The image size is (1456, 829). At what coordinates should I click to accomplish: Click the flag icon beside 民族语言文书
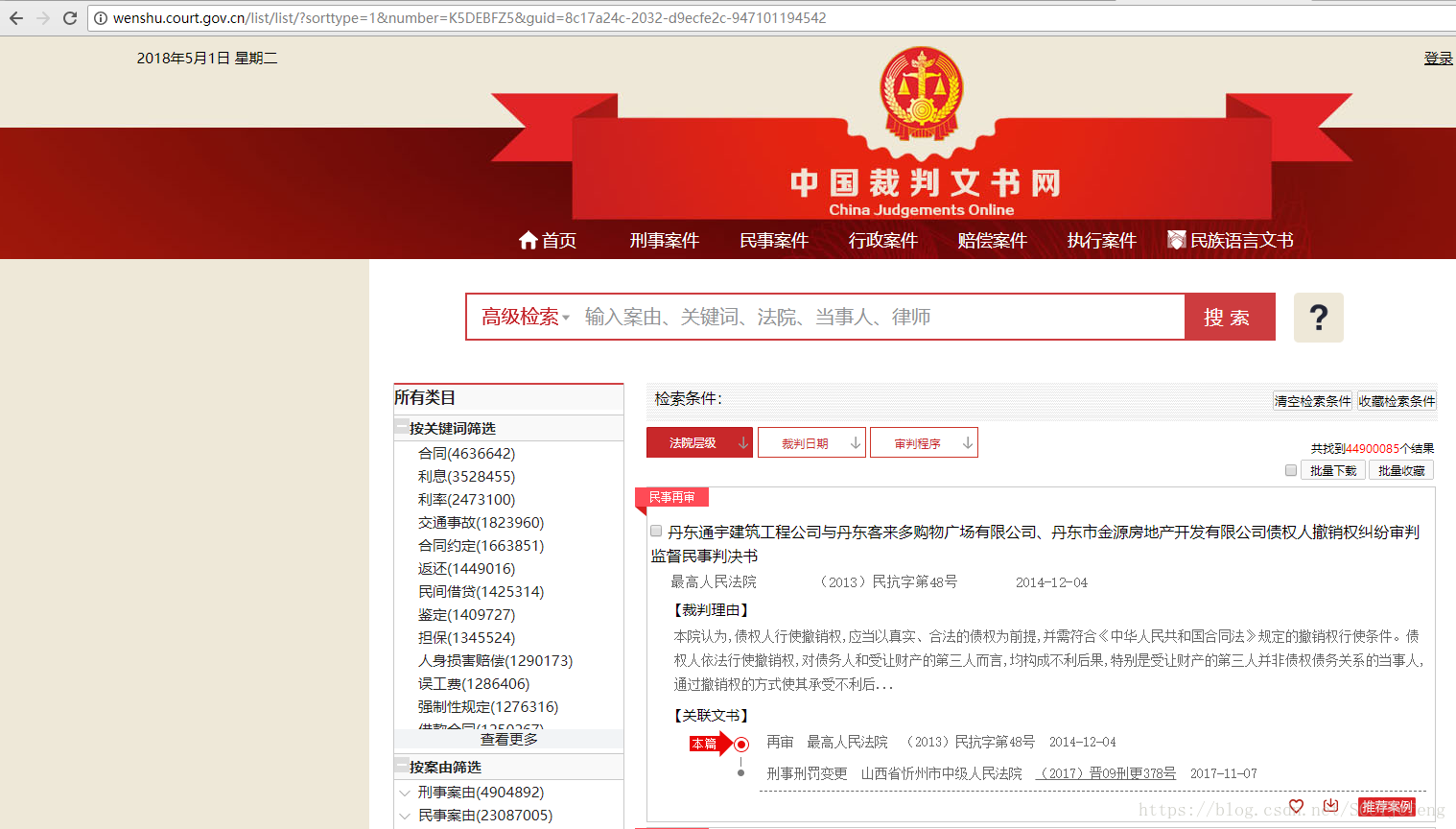tap(1176, 240)
